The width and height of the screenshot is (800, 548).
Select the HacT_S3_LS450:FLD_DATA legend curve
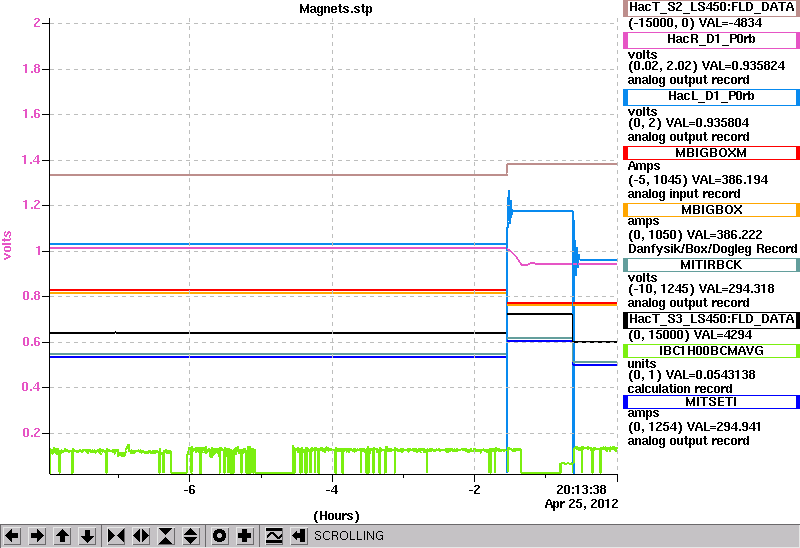pyautogui.click(x=711, y=319)
